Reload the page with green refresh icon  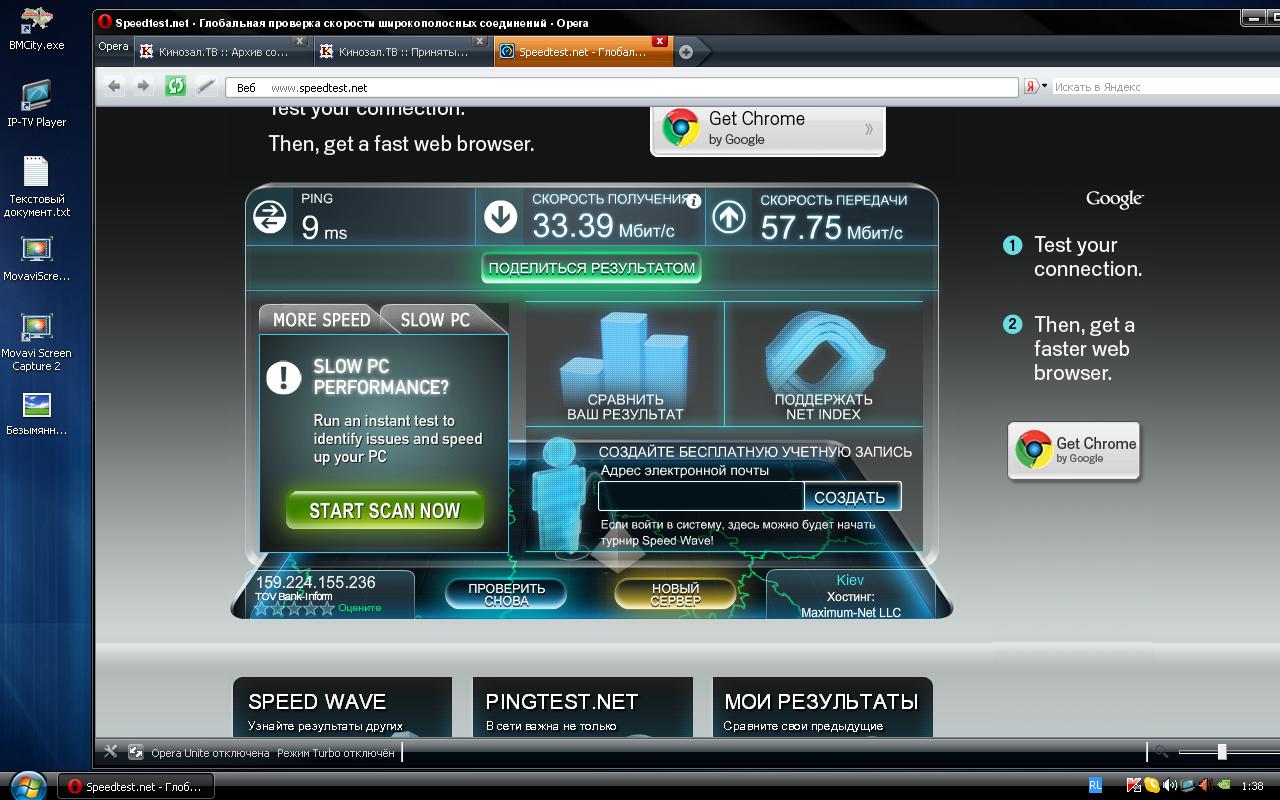(176, 87)
